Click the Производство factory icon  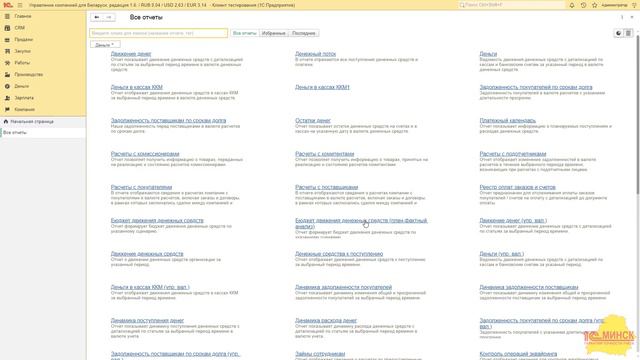tap(7, 75)
